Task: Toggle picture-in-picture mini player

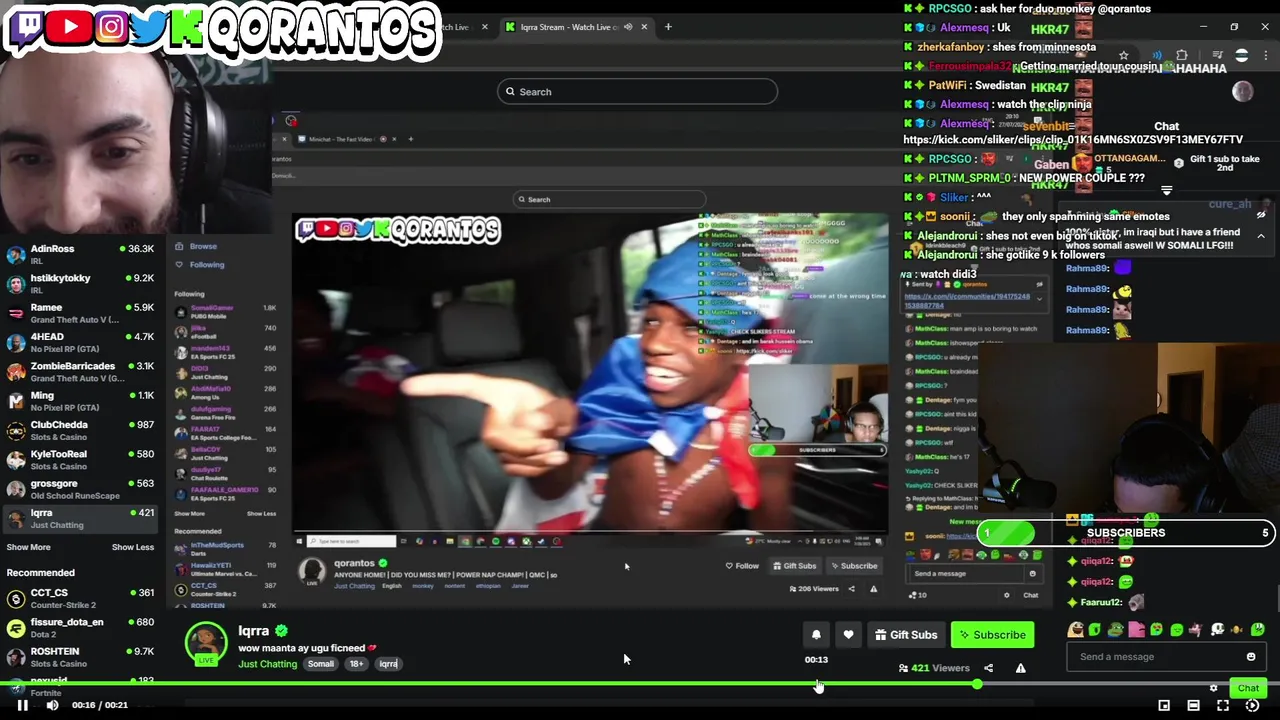Action: (1164, 705)
